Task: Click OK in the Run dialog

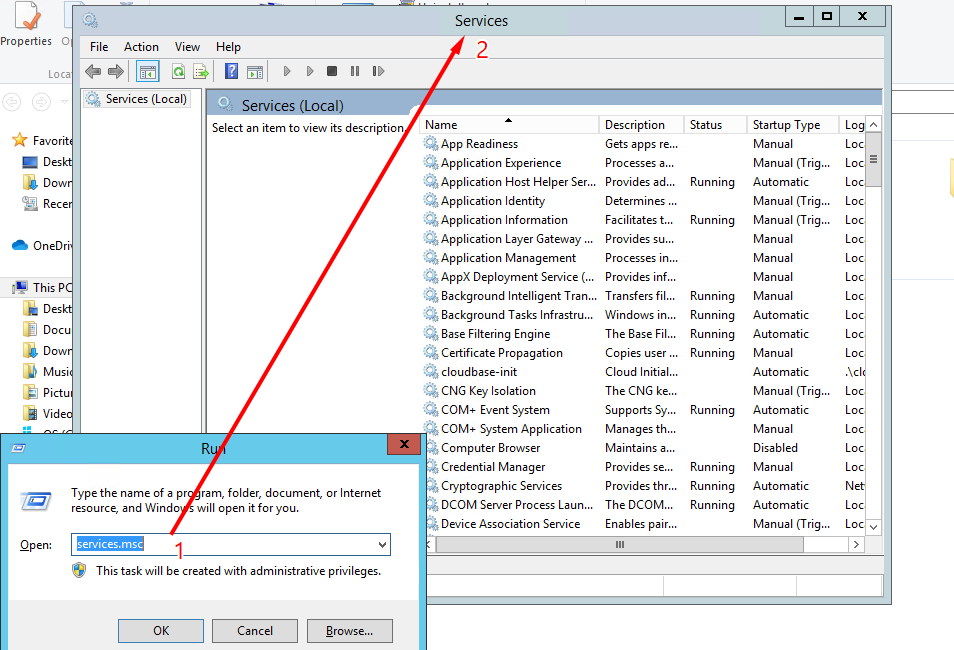Action: coord(161,631)
